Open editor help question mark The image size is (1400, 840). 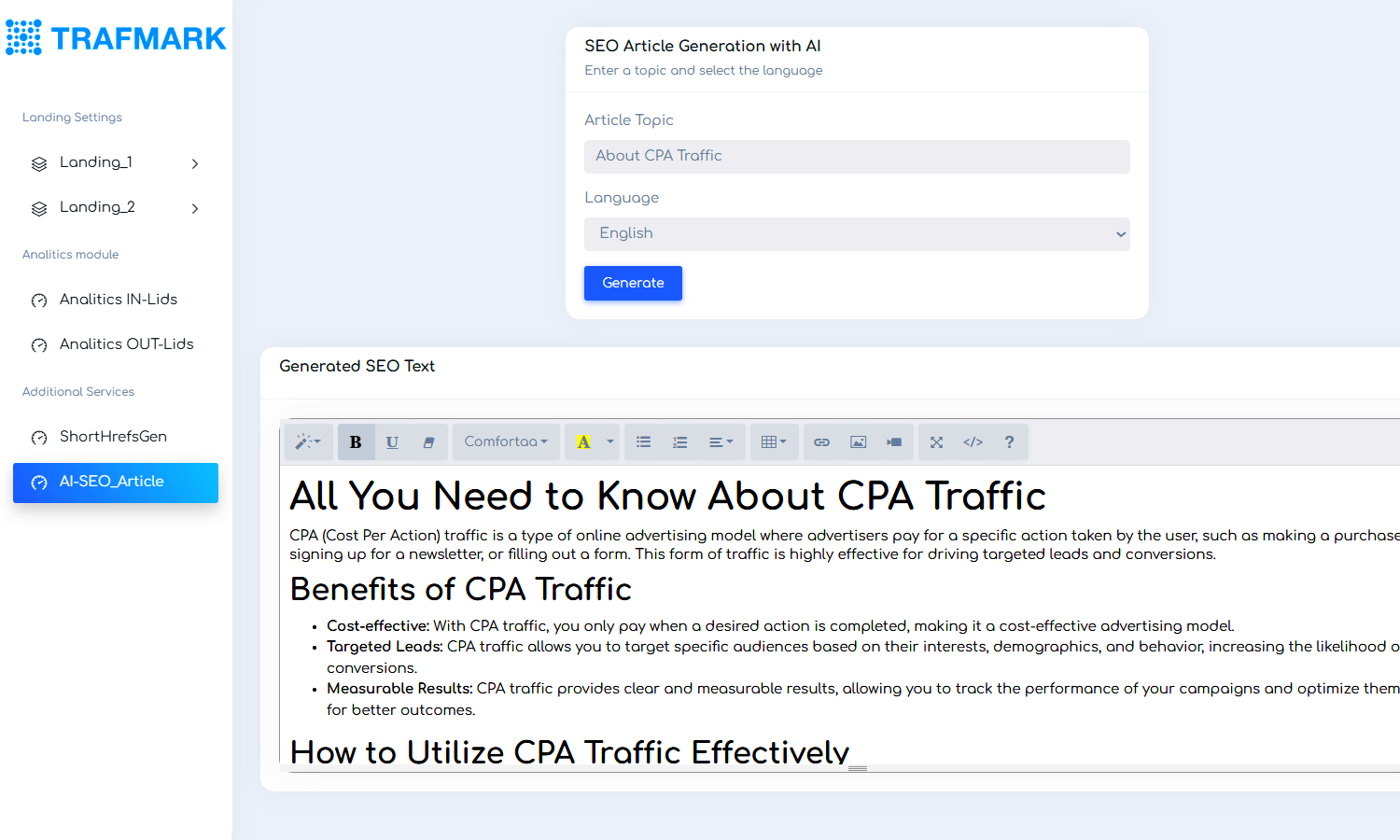1009,442
